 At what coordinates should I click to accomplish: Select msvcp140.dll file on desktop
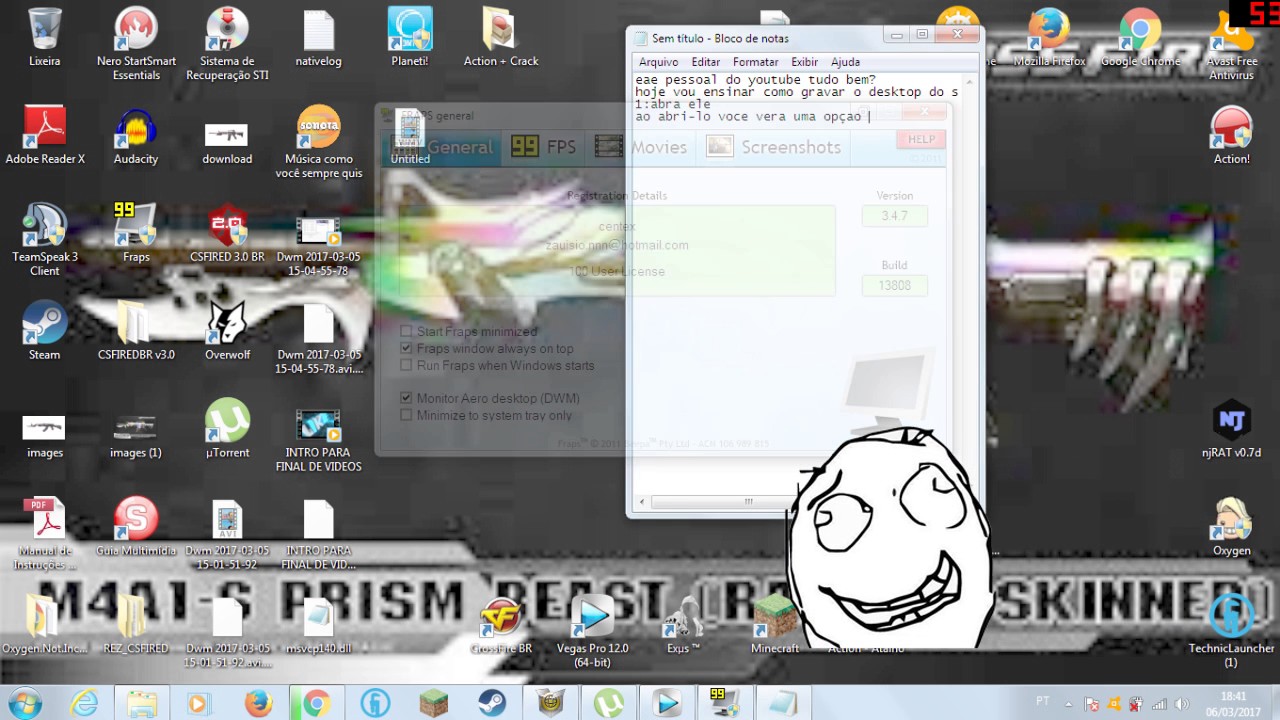pyautogui.click(x=318, y=625)
